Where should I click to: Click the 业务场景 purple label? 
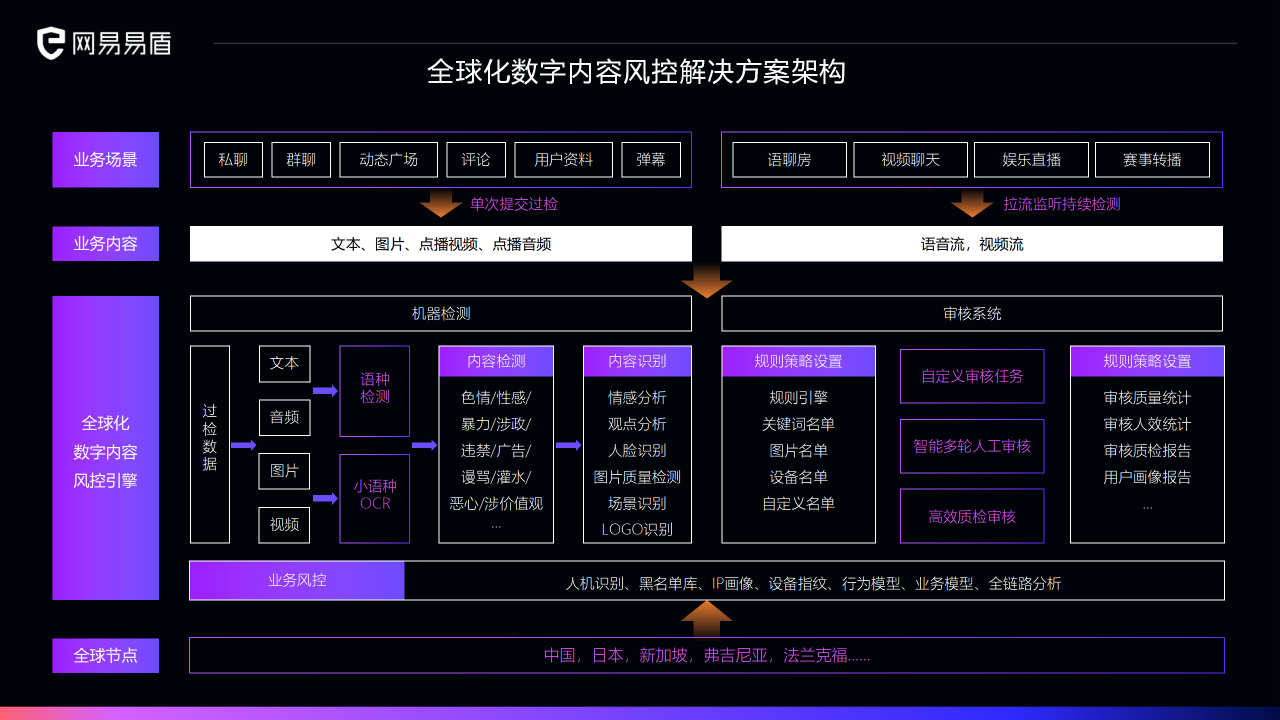tap(105, 160)
